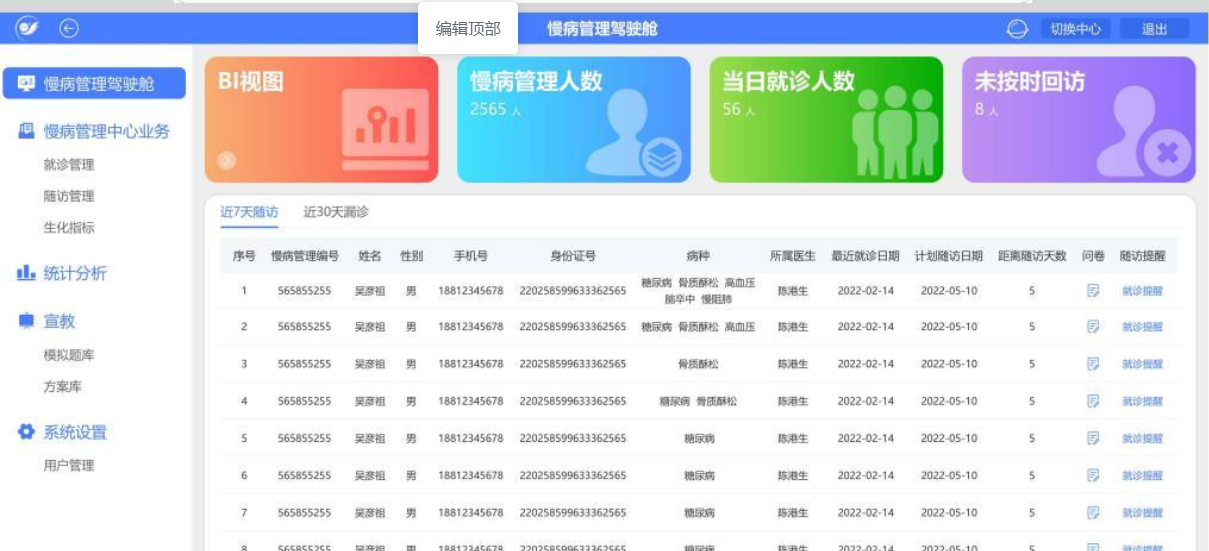Viewport: 1209px width, 551px height.
Task: Open questionnaire icon in row 5
Action: (1093, 438)
